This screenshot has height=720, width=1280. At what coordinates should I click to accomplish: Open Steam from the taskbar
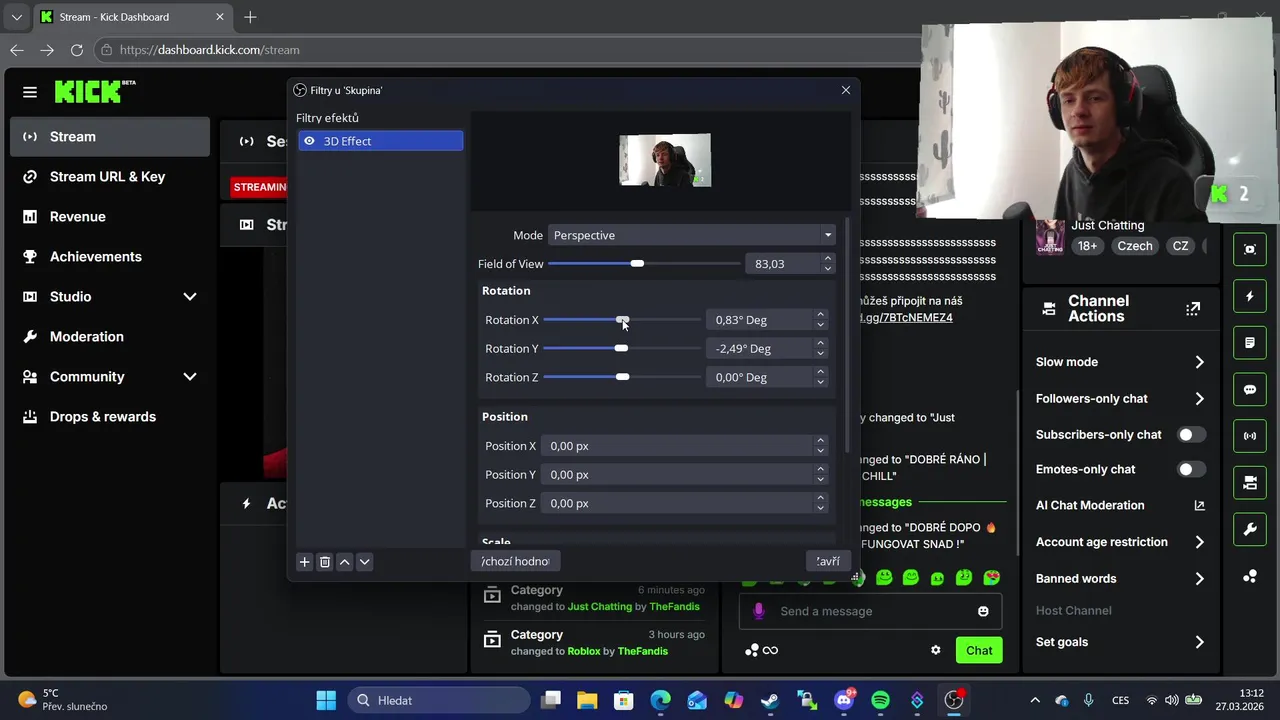coord(770,700)
